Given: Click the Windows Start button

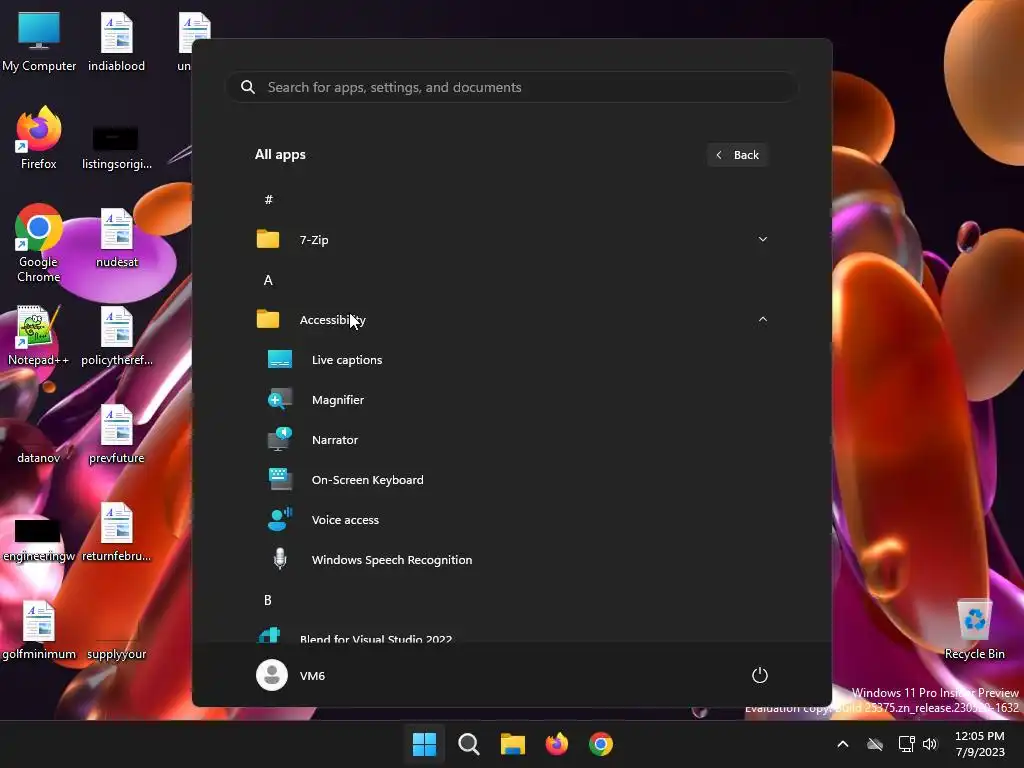Looking at the screenshot, I should tap(424, 744).
